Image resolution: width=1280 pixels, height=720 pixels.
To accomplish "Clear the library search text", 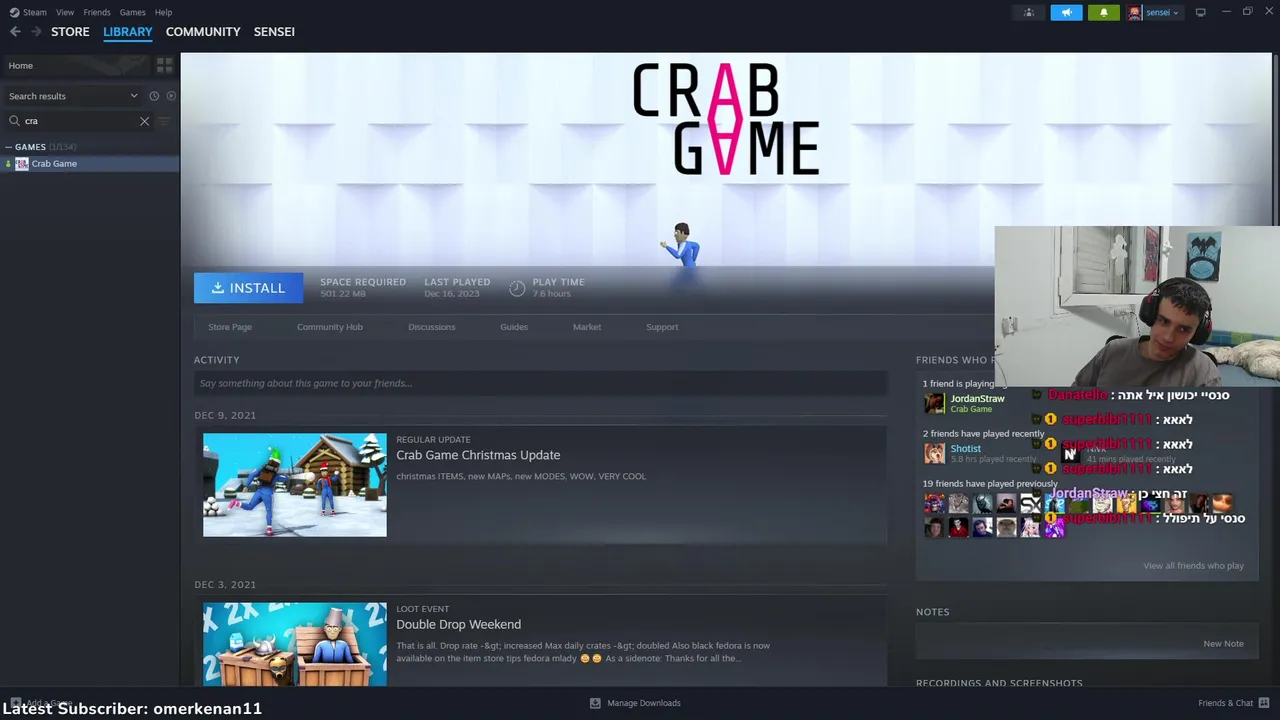I will 144,121.
